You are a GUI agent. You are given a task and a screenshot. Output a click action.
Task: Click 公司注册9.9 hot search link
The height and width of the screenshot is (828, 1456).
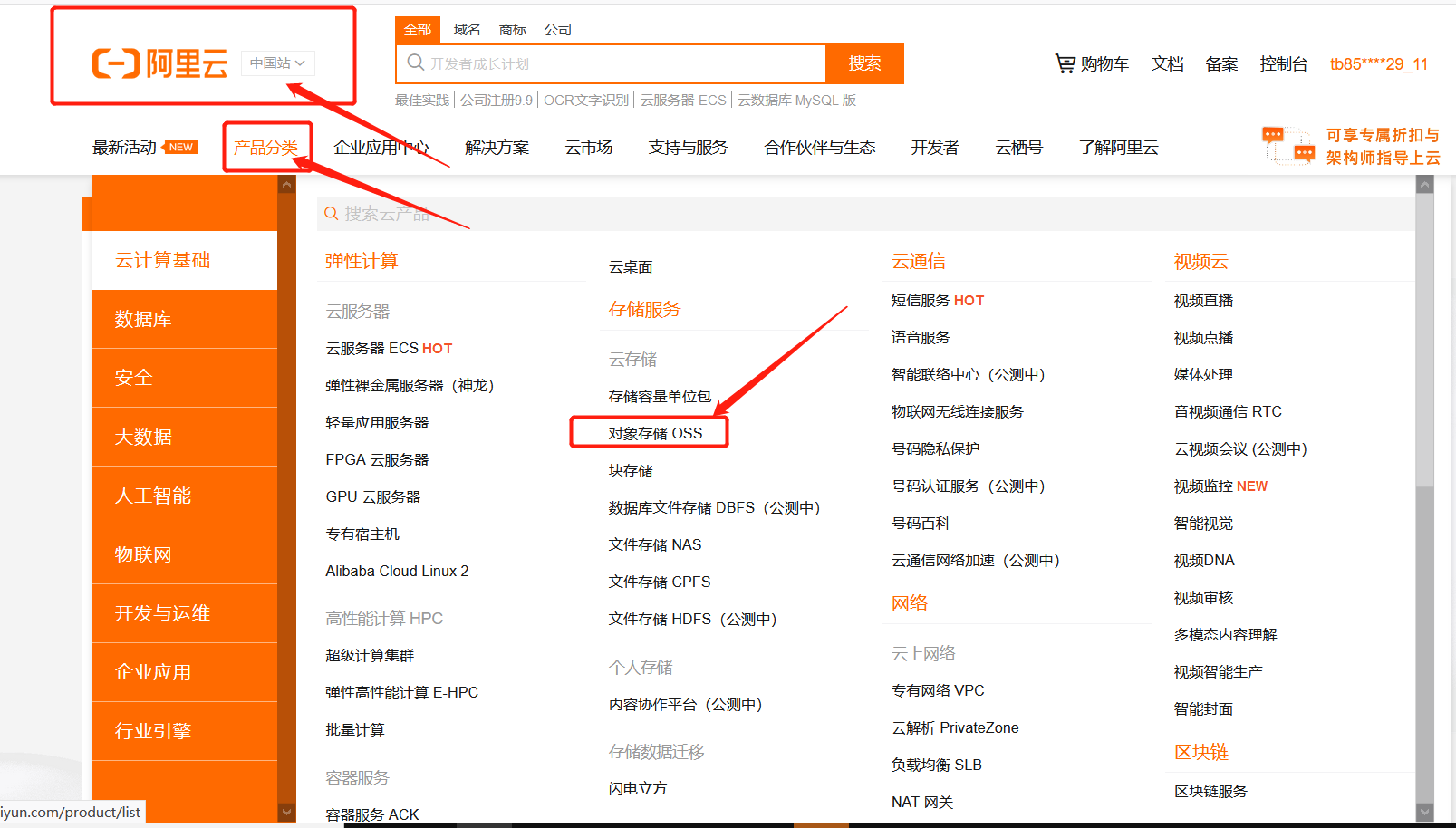click(497, 101)
